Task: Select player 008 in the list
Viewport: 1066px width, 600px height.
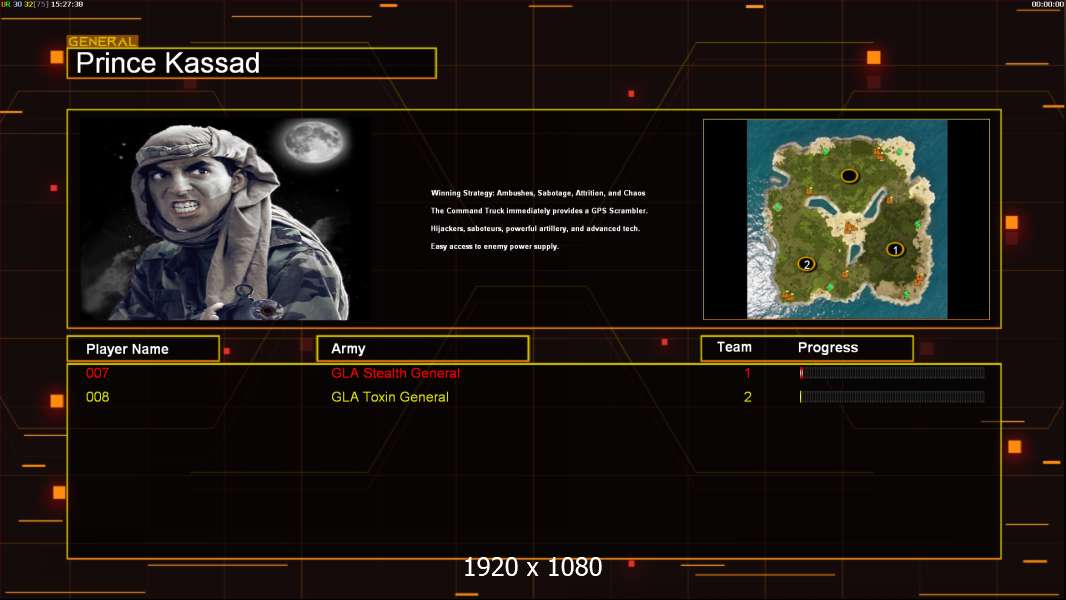Action: pos(97,397)
